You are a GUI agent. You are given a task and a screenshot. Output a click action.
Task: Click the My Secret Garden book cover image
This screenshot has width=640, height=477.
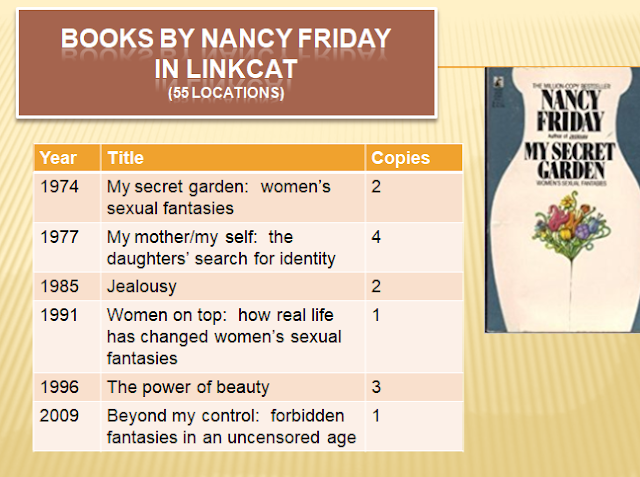point(562,200)
